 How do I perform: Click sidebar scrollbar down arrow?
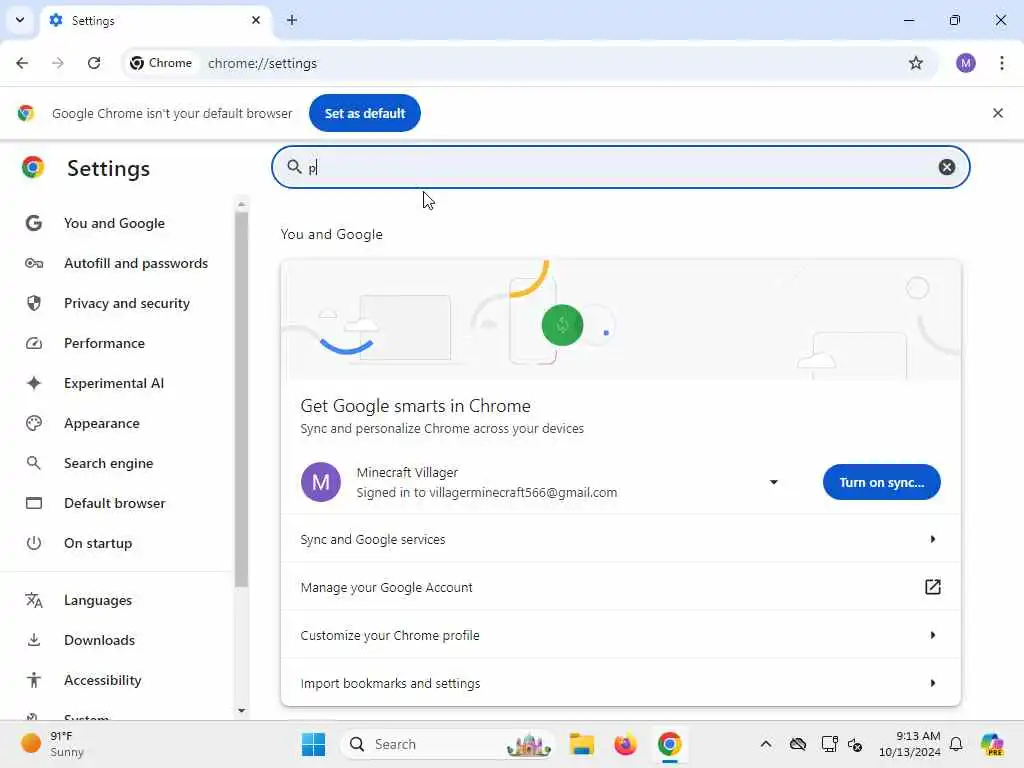tap(242, 710)
